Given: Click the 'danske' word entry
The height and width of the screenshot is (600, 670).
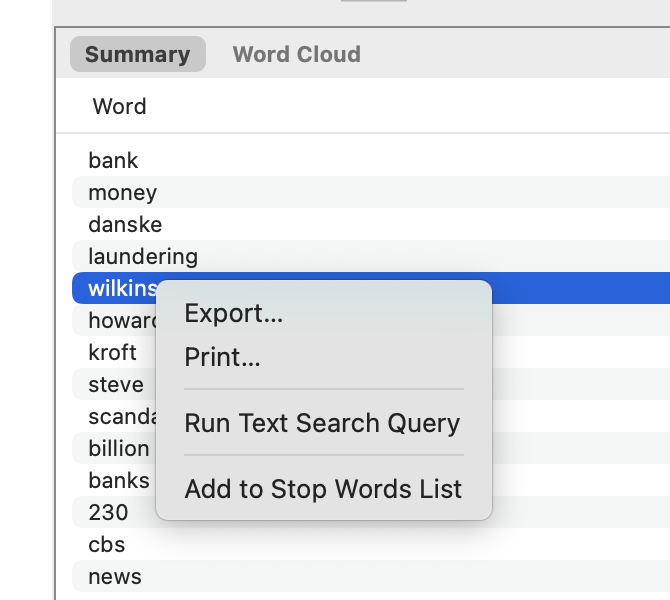Looking at the screenshot, I should 125,224.
